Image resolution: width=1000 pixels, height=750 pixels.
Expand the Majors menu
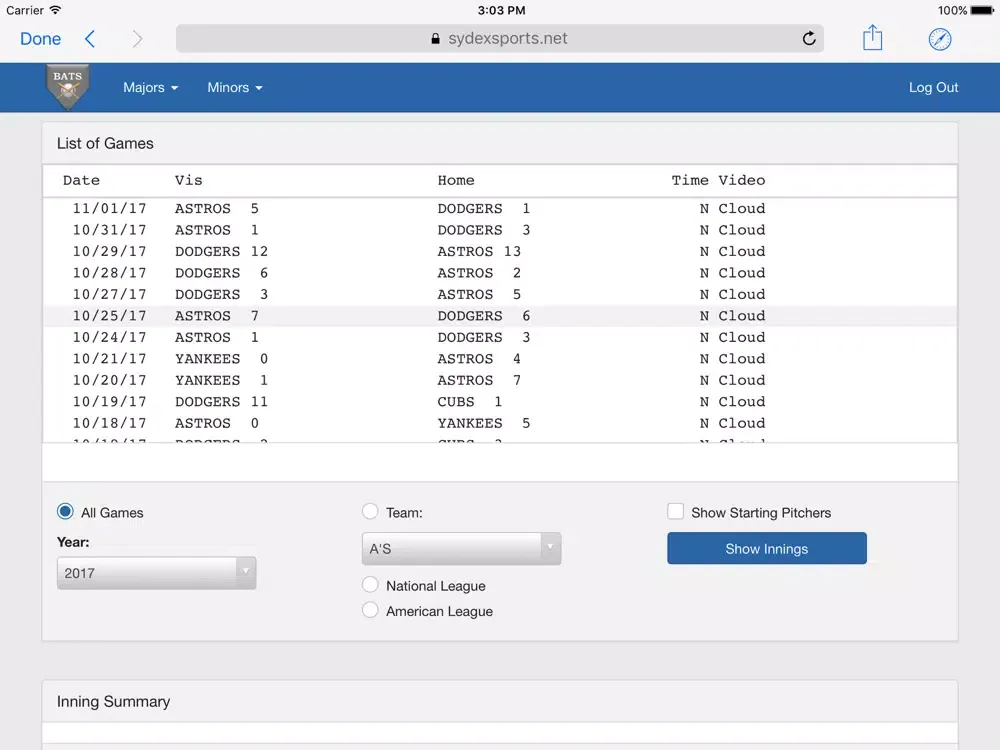pyautogui.click(x=151, y=87)
